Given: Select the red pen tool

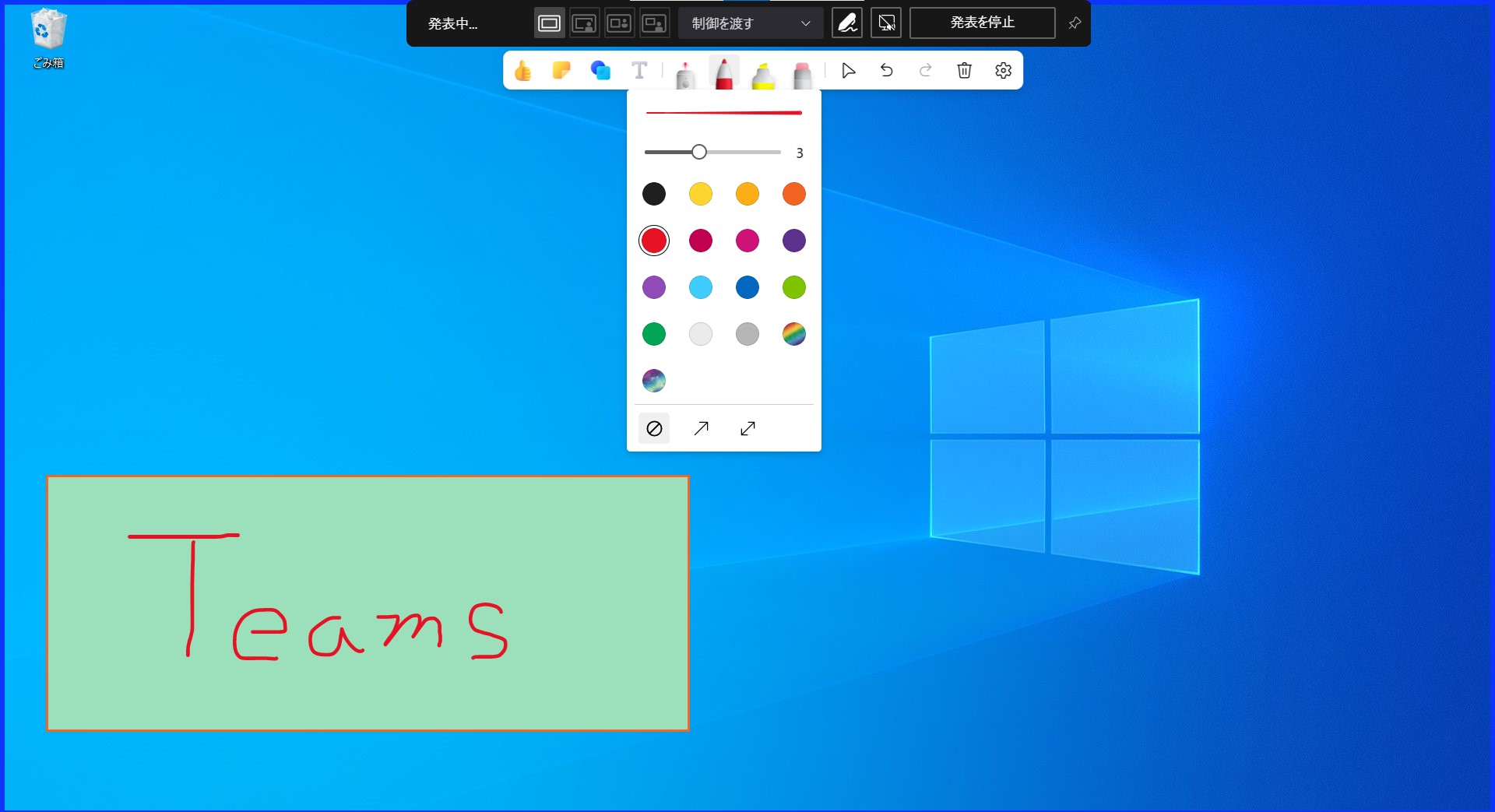Looking at the screenshot, I should click(x=724, y=72).
